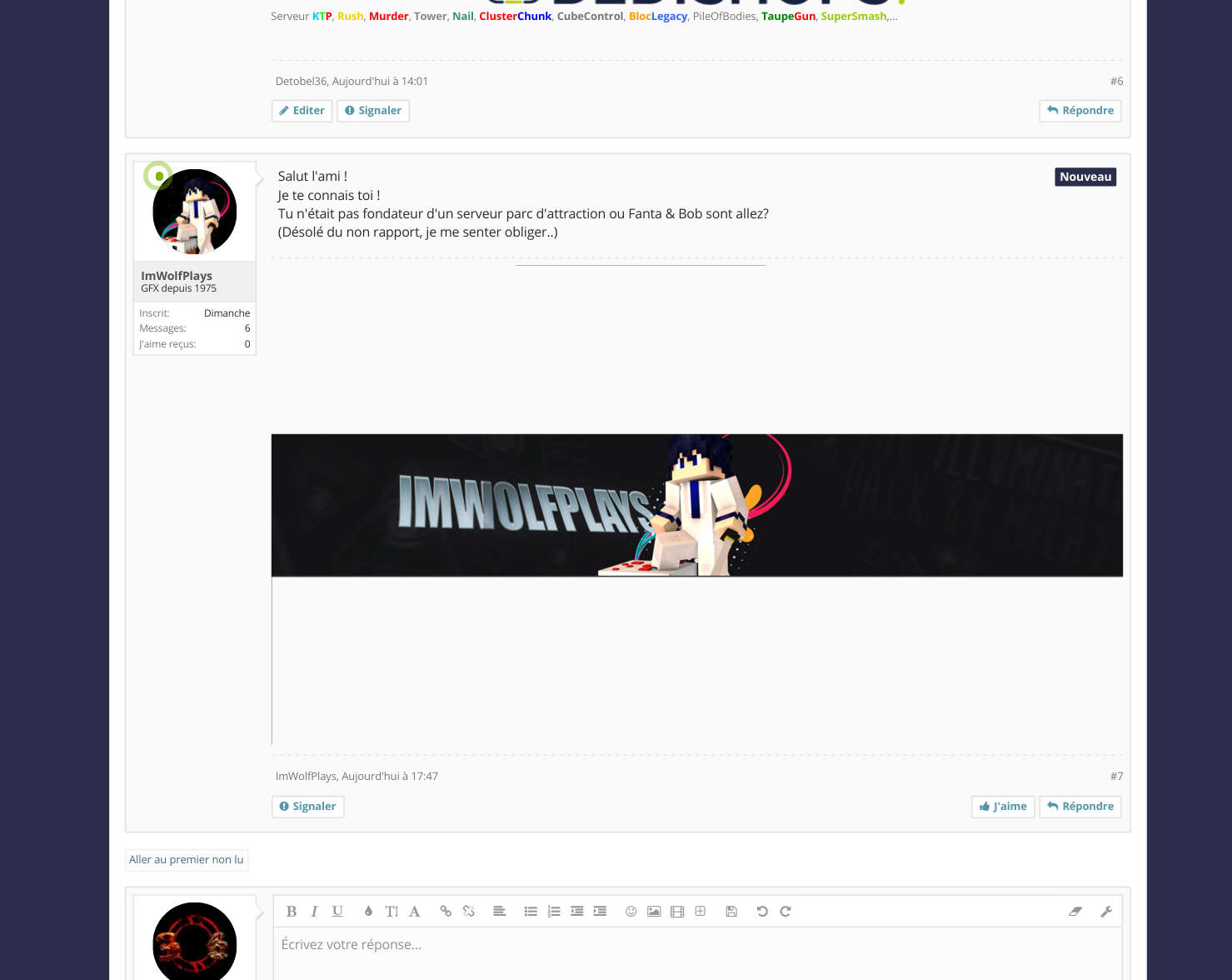This screenshot has width=1232, height=980.
Task: Insert a link with the chain icon
Action: (x=446, y=912)
